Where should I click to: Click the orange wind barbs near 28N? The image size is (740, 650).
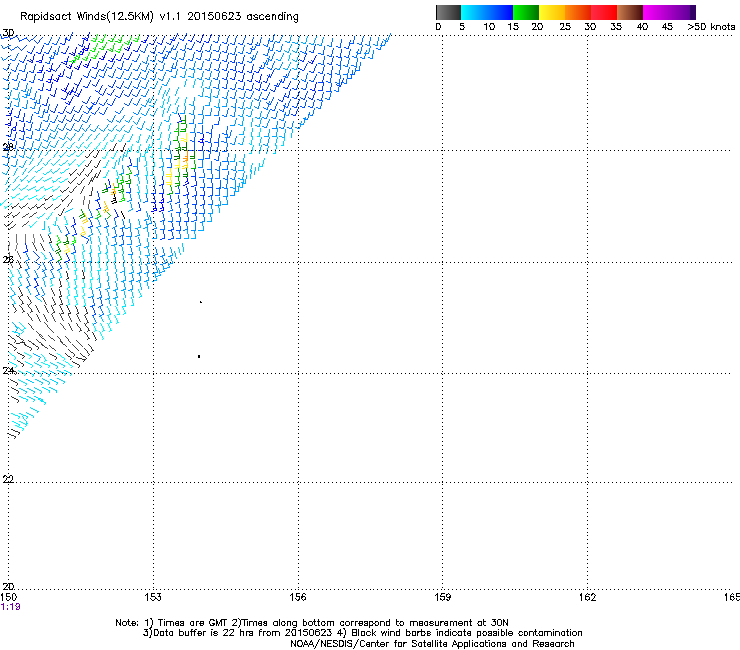click(186, 156)
